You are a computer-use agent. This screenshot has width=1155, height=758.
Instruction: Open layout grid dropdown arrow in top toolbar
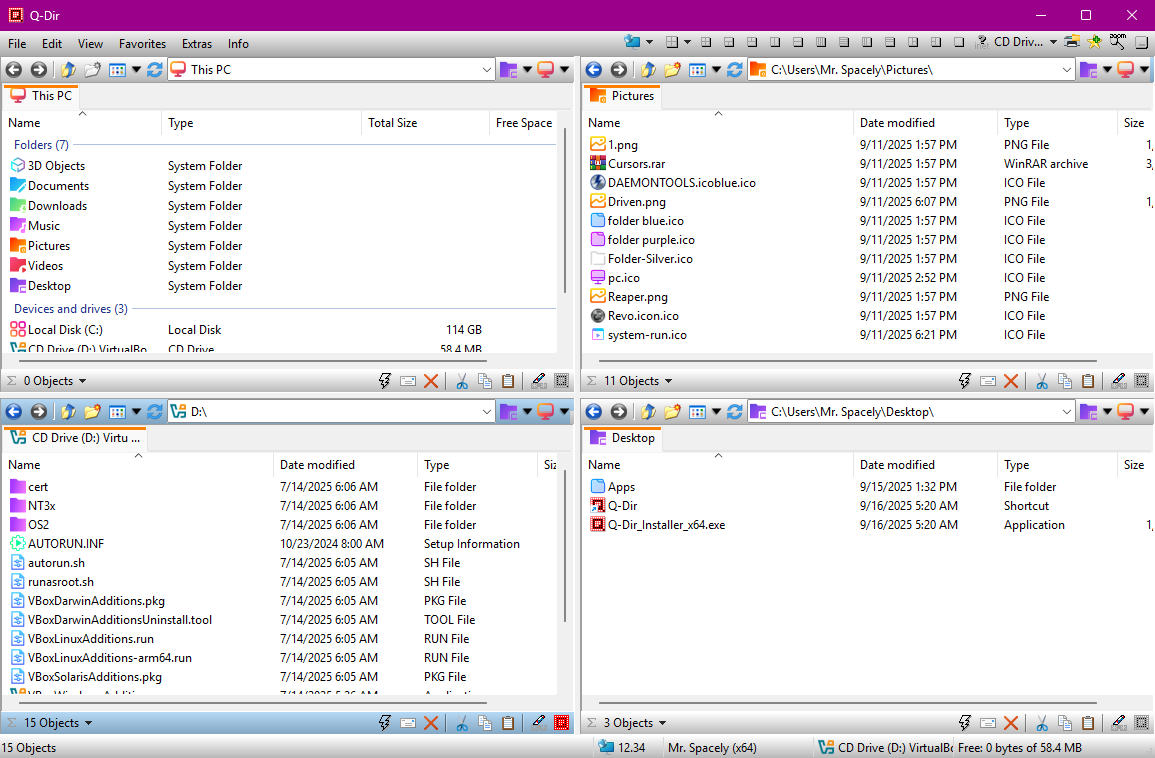pyautogui.click(x=687, y=42)
